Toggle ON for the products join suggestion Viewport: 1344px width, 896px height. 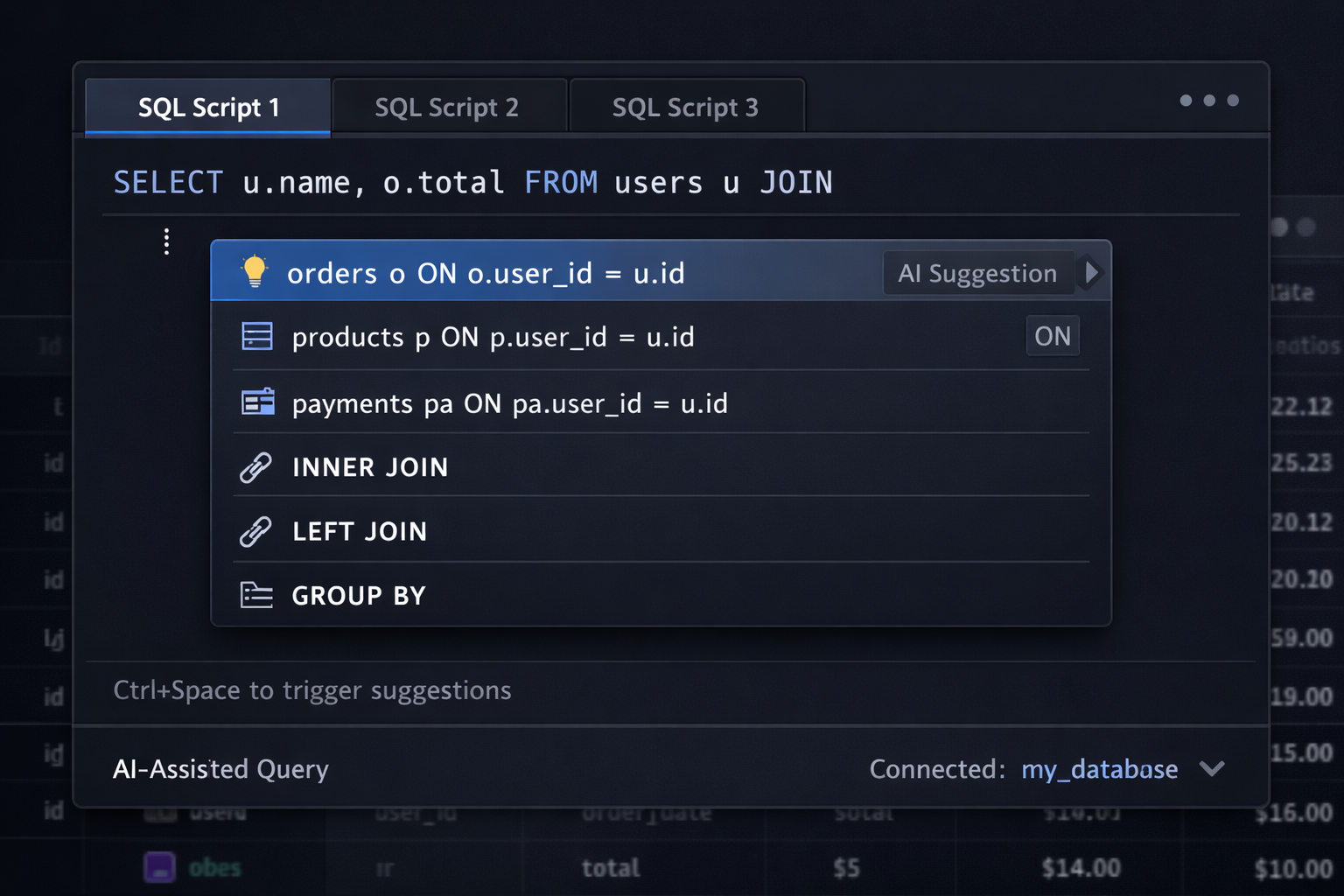click(x=1053, y=336)
